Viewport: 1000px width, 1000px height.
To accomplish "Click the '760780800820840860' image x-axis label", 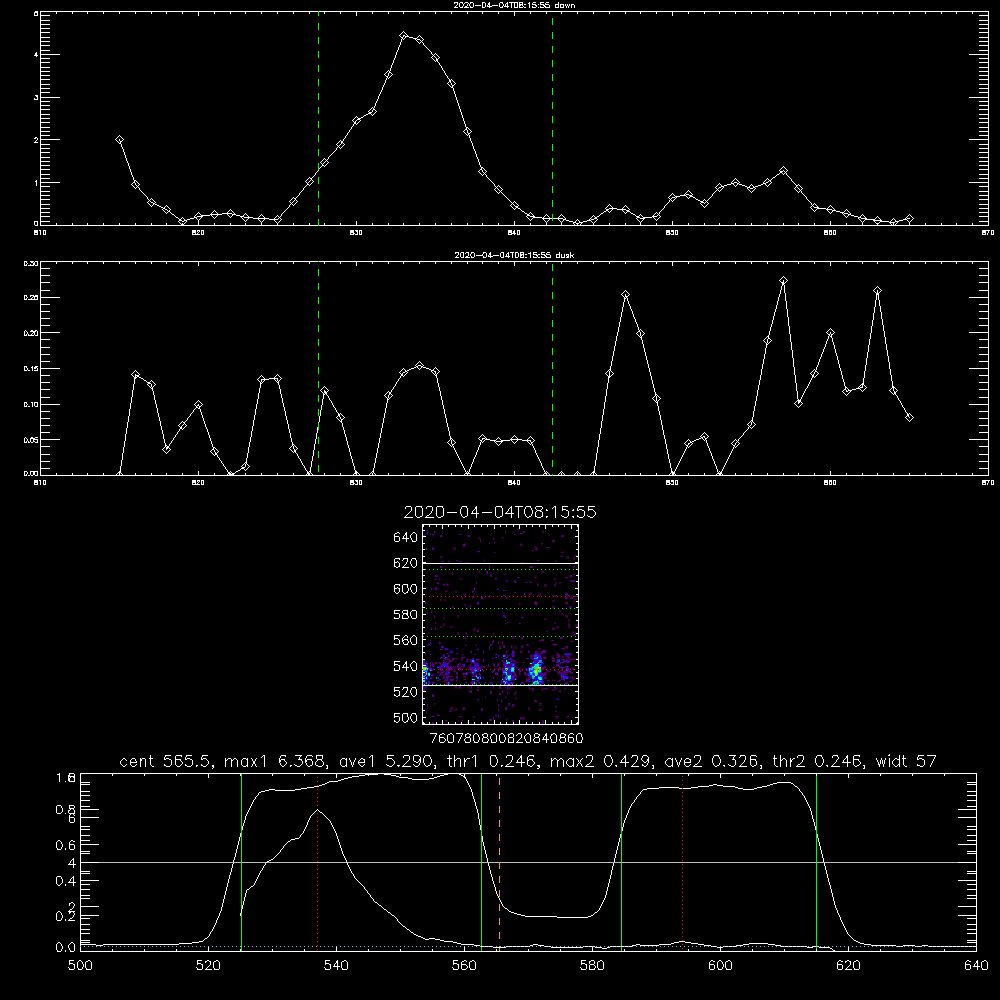I will 506,738.
